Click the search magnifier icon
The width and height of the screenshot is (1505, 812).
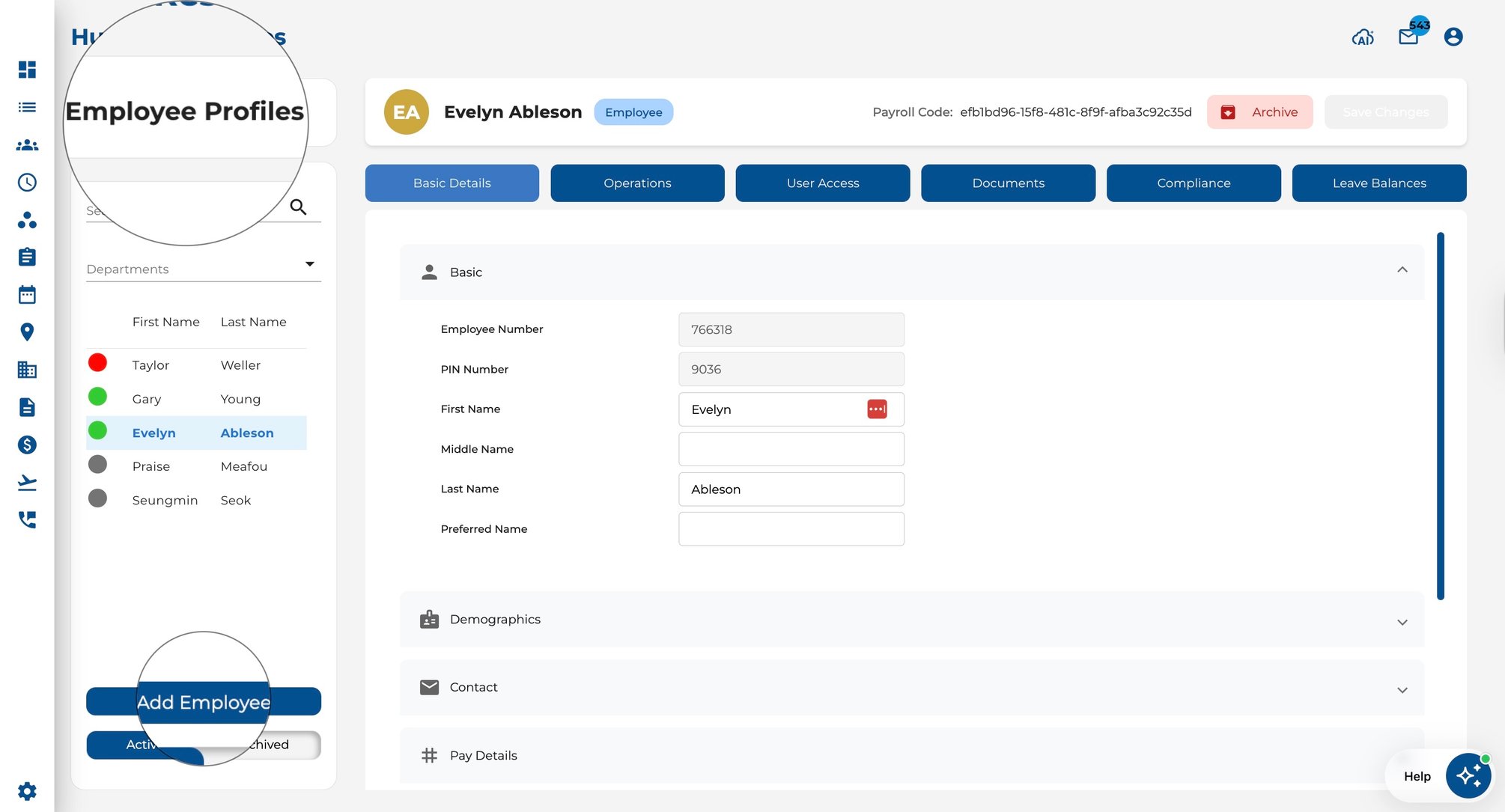[298, 207]
